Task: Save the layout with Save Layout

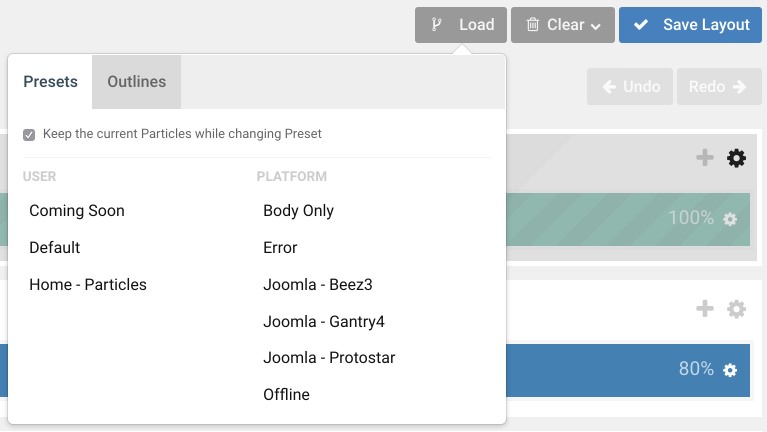Action: click(x=690, y=25)
